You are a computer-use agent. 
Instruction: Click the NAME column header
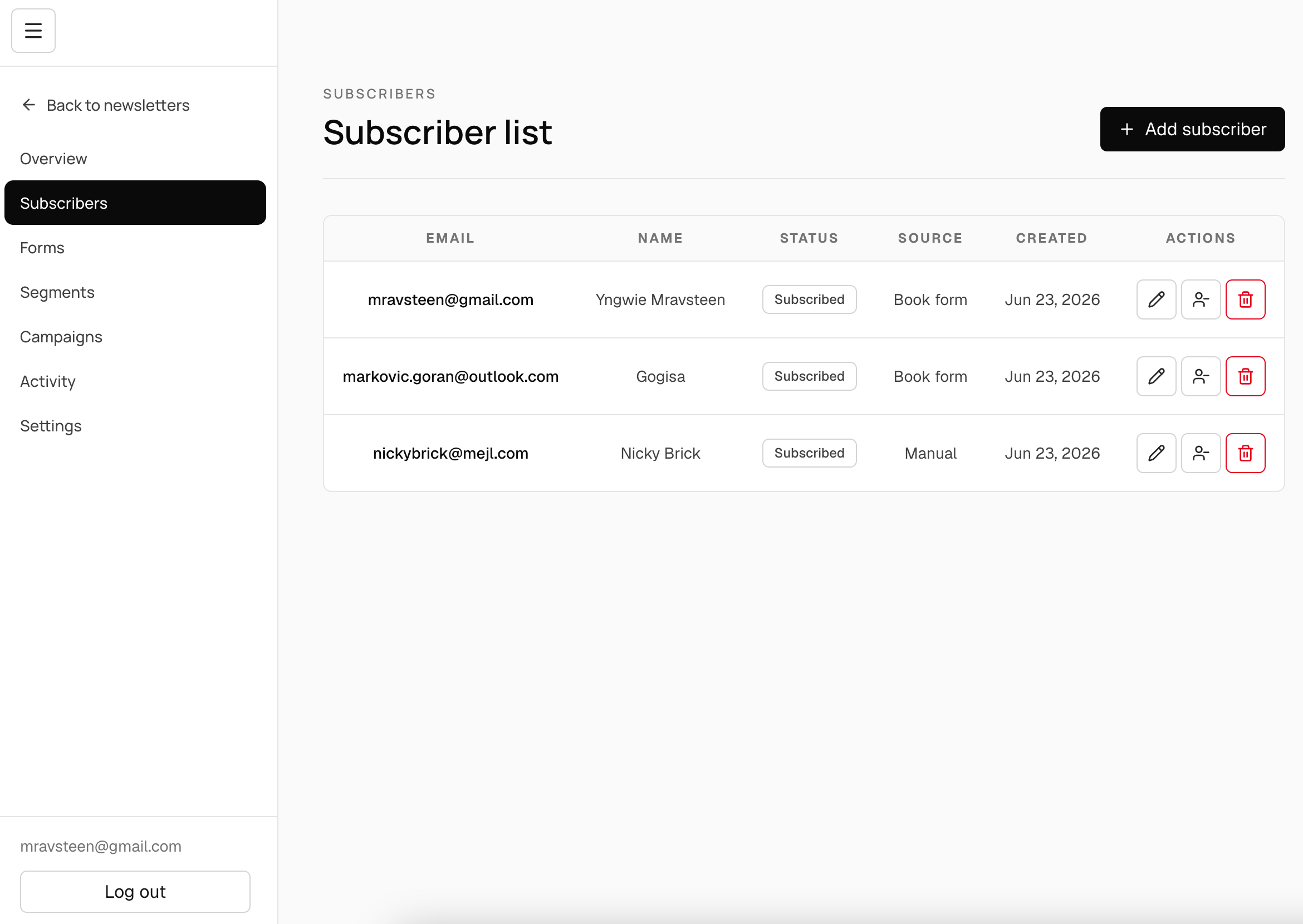tap(660, 238)
